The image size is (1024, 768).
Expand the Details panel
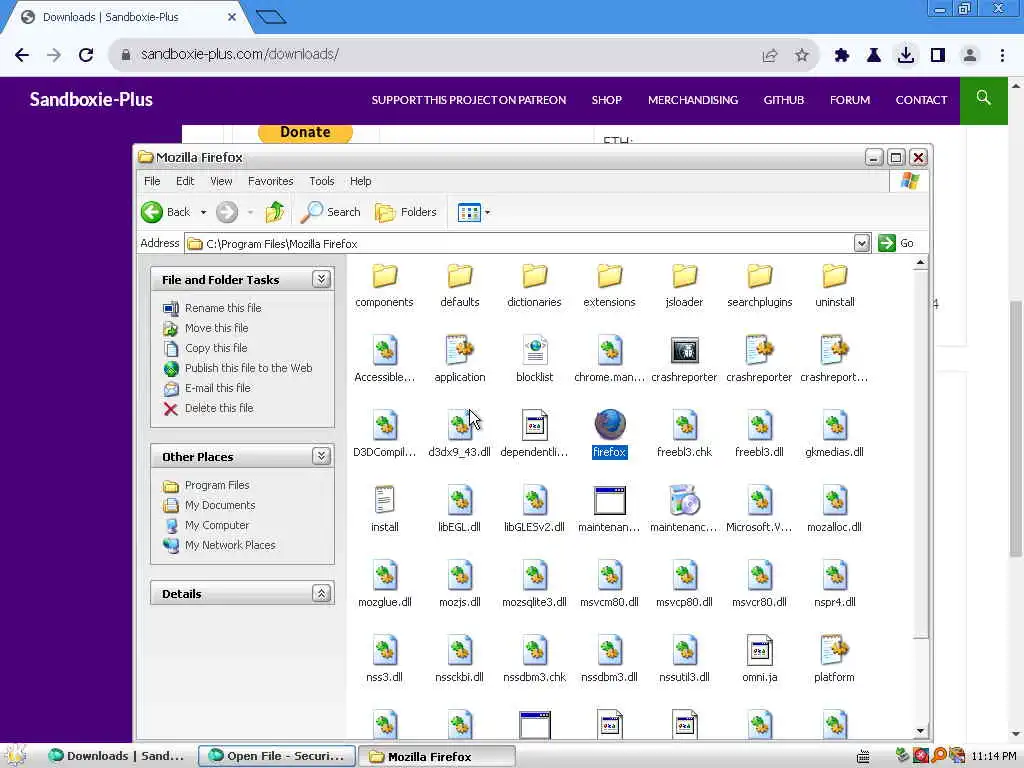[321, 594]
